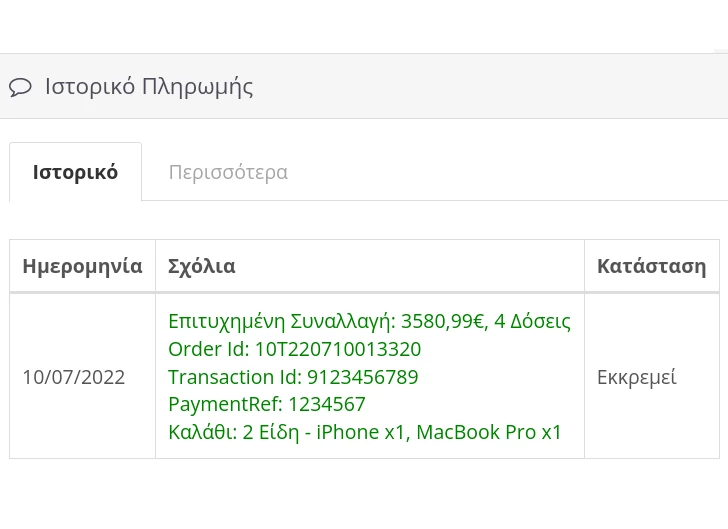Select the date cell 10/07/2022
Image resolution: width=728 pixels, height=529 pixels.
(74, 377)
